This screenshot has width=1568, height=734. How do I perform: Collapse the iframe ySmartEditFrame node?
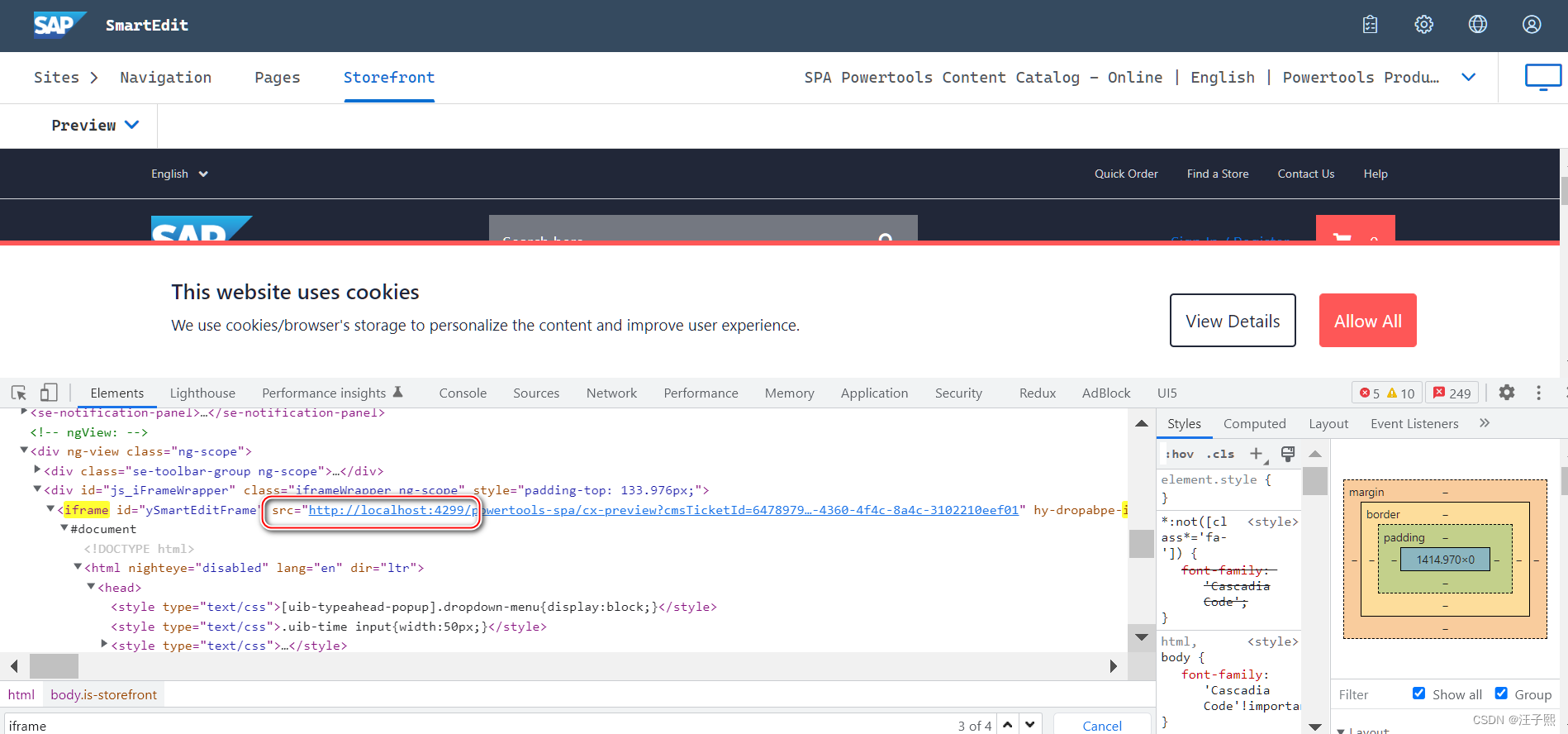[50, 509]
